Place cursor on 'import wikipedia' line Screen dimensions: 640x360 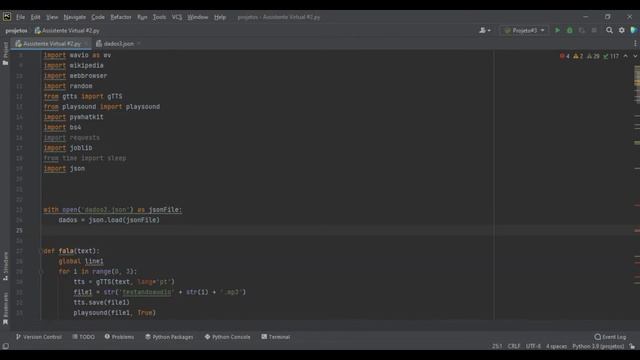coord(73,66)
